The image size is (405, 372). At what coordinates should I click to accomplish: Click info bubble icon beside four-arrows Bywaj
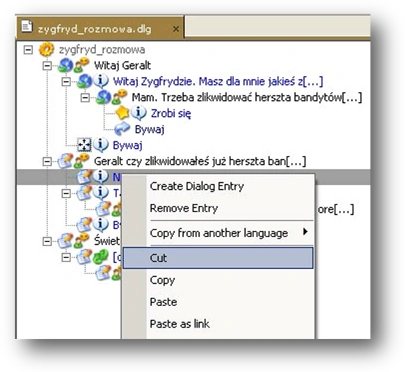[x=100, y=145]
